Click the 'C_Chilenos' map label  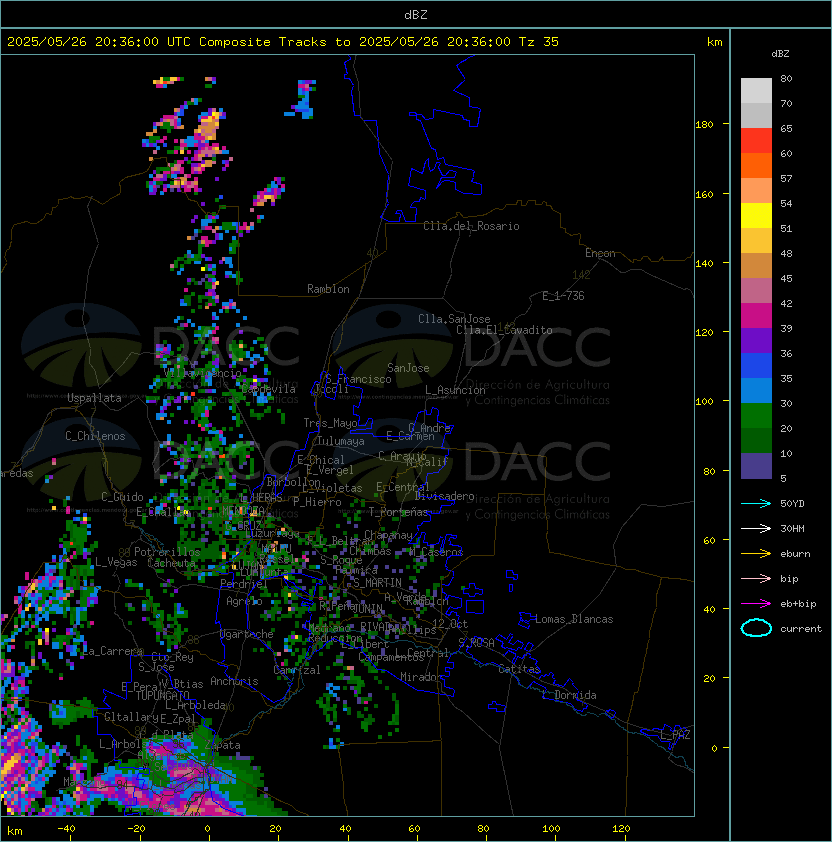coord(95,436)
